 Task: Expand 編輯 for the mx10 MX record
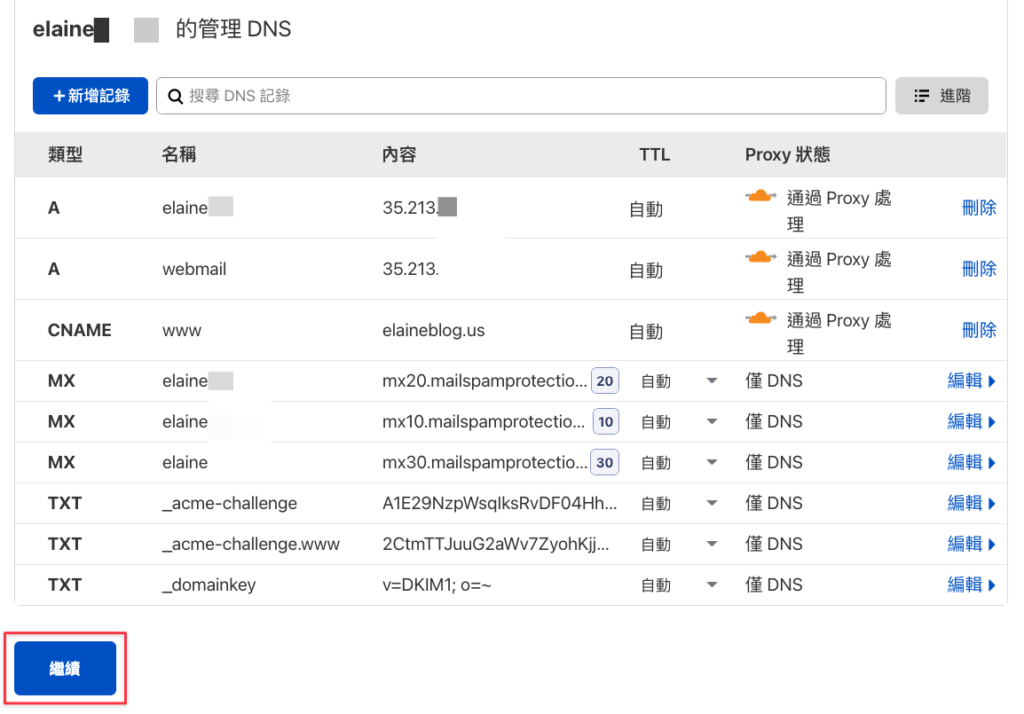point(971,422)
